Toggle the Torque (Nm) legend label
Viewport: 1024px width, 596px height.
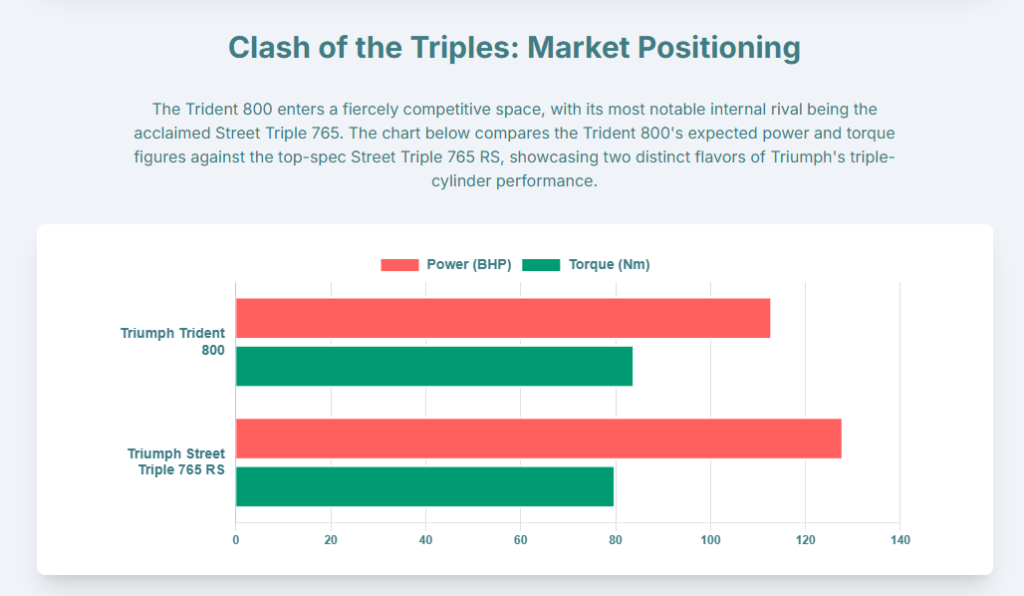tap(609, 265)
